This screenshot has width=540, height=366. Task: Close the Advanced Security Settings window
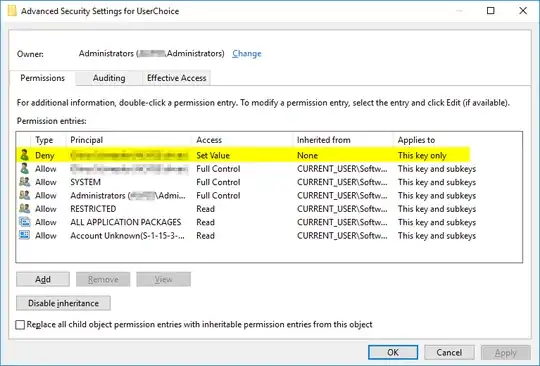click(523, 11)
